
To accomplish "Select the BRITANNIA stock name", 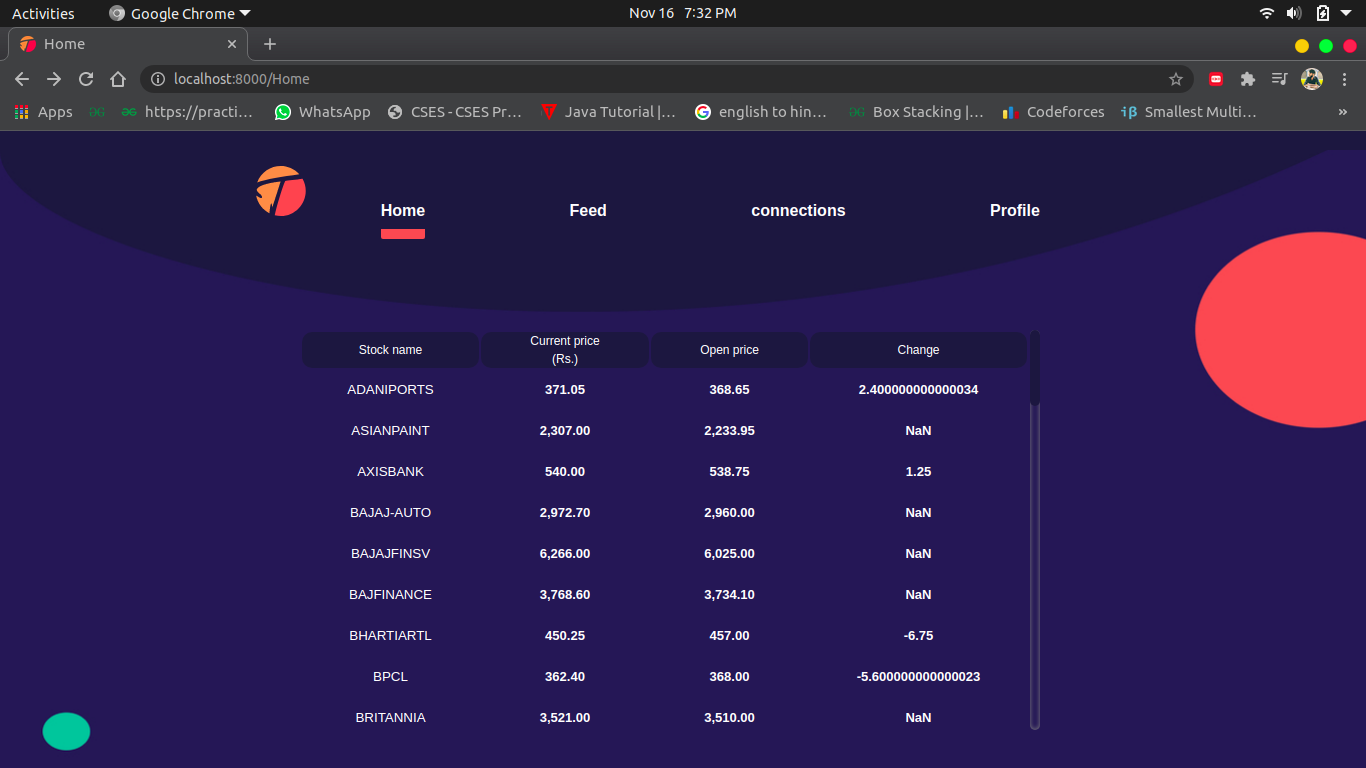I will click(390, 717).
